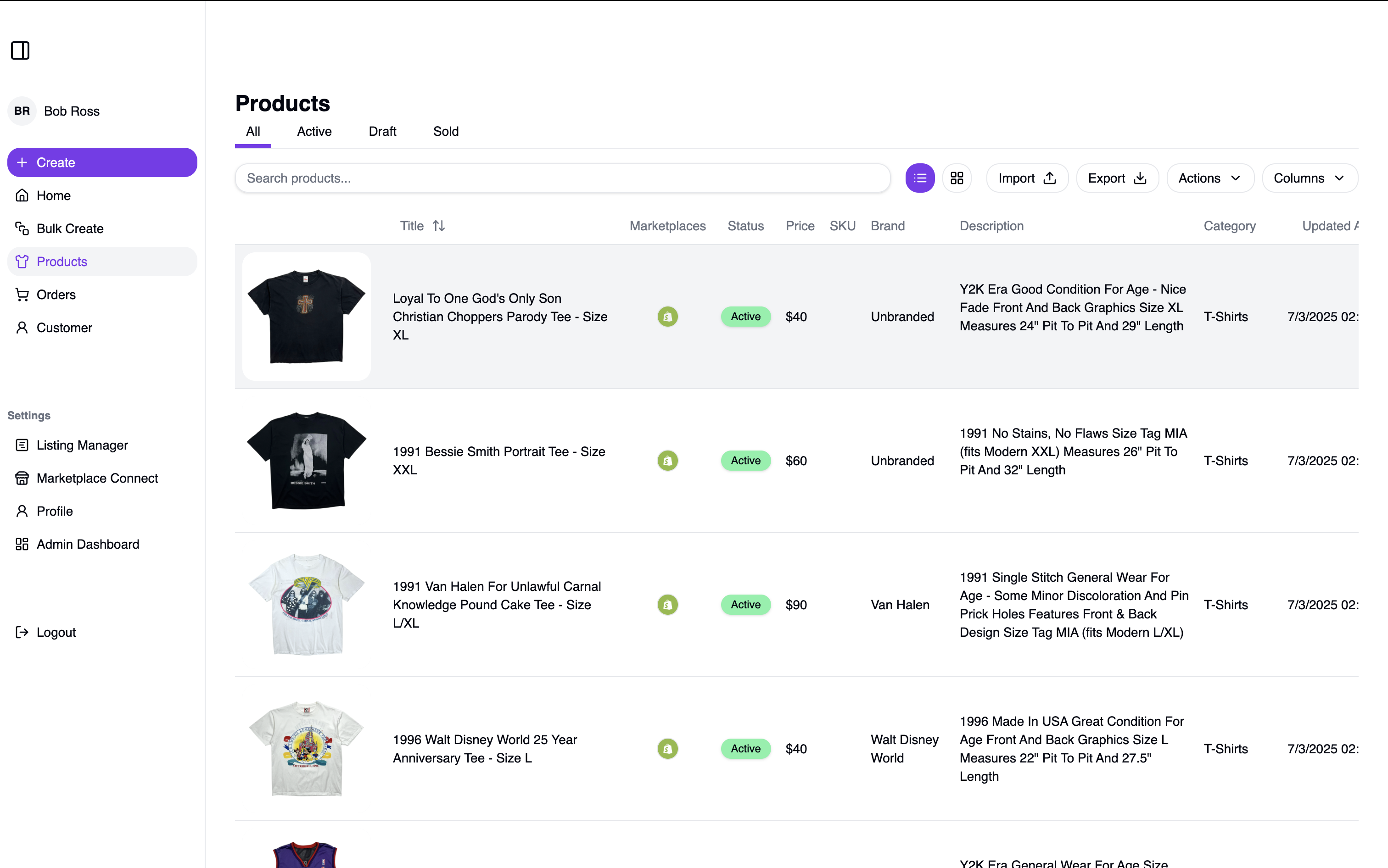Viewport: 1388px width, 868px height.
Task: Open Bulk Create in the sidebar
Action: click(x=102, y=228)
